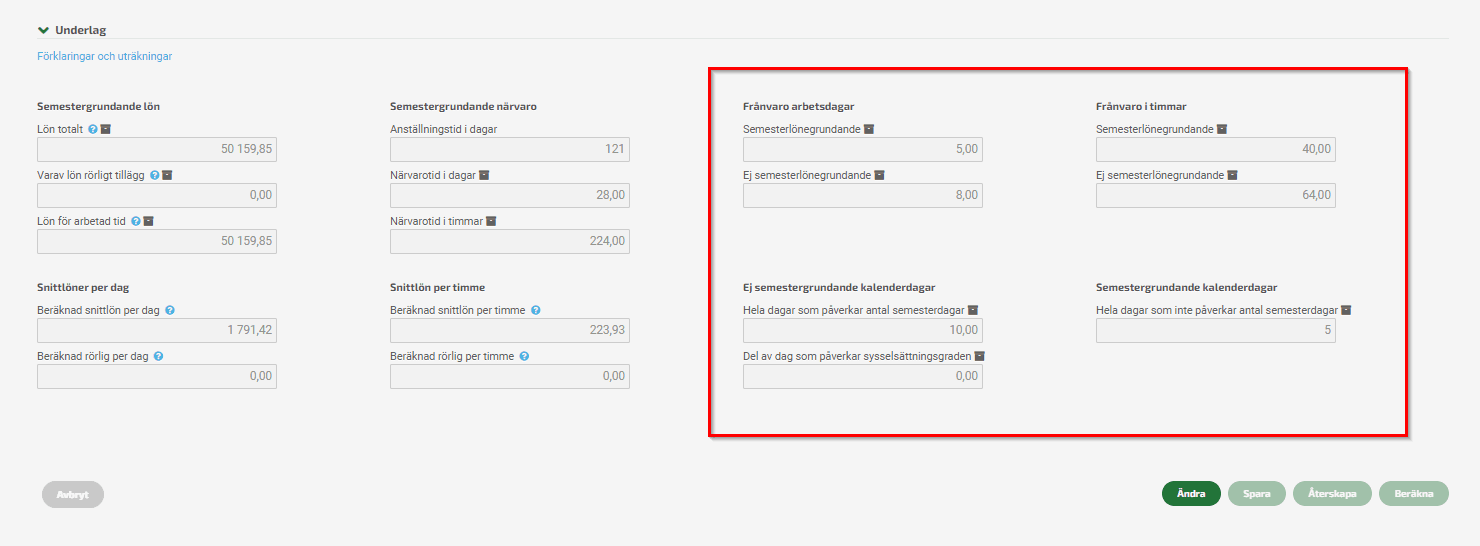This screenshot has height=546, width=1480.
Task: Click the Anställningstid i dagar field
Action: (x=510, y=150)
